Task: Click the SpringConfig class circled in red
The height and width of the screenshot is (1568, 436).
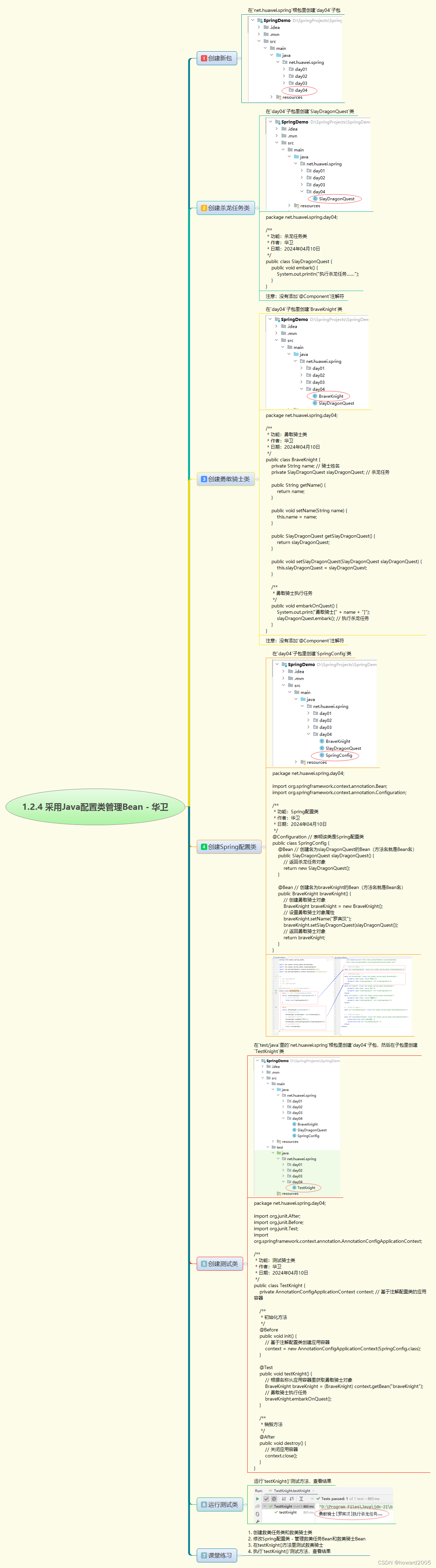Action: [336, 755]
